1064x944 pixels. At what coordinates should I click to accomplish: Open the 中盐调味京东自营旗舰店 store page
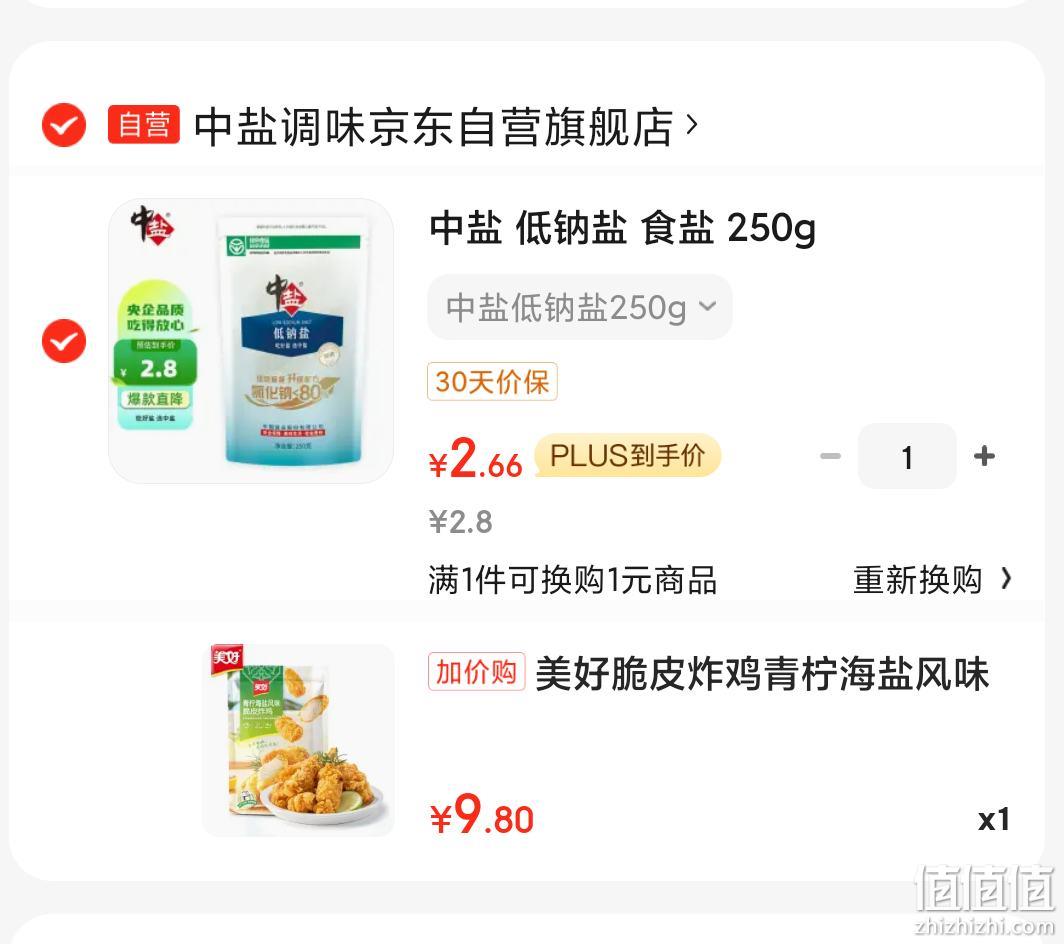[x=433, y=126]
